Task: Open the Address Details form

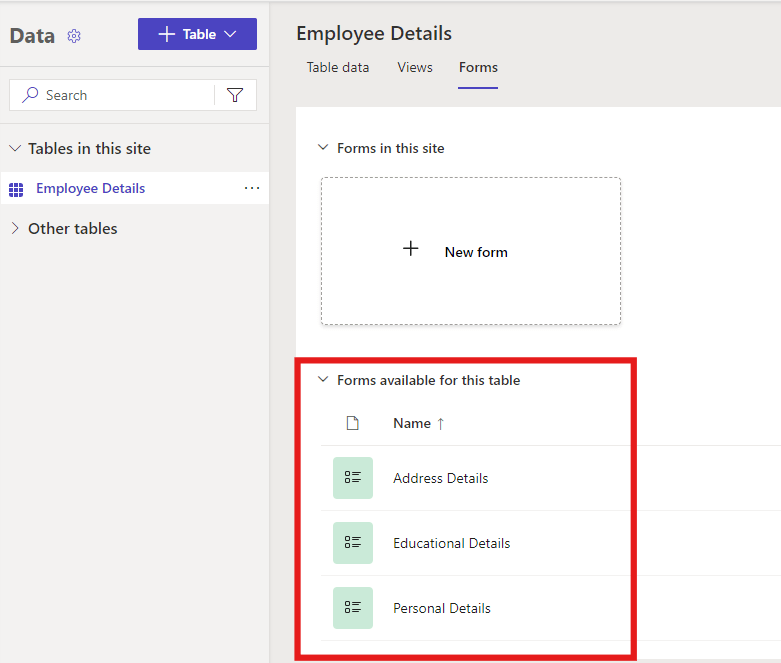Action: point(440,478)
